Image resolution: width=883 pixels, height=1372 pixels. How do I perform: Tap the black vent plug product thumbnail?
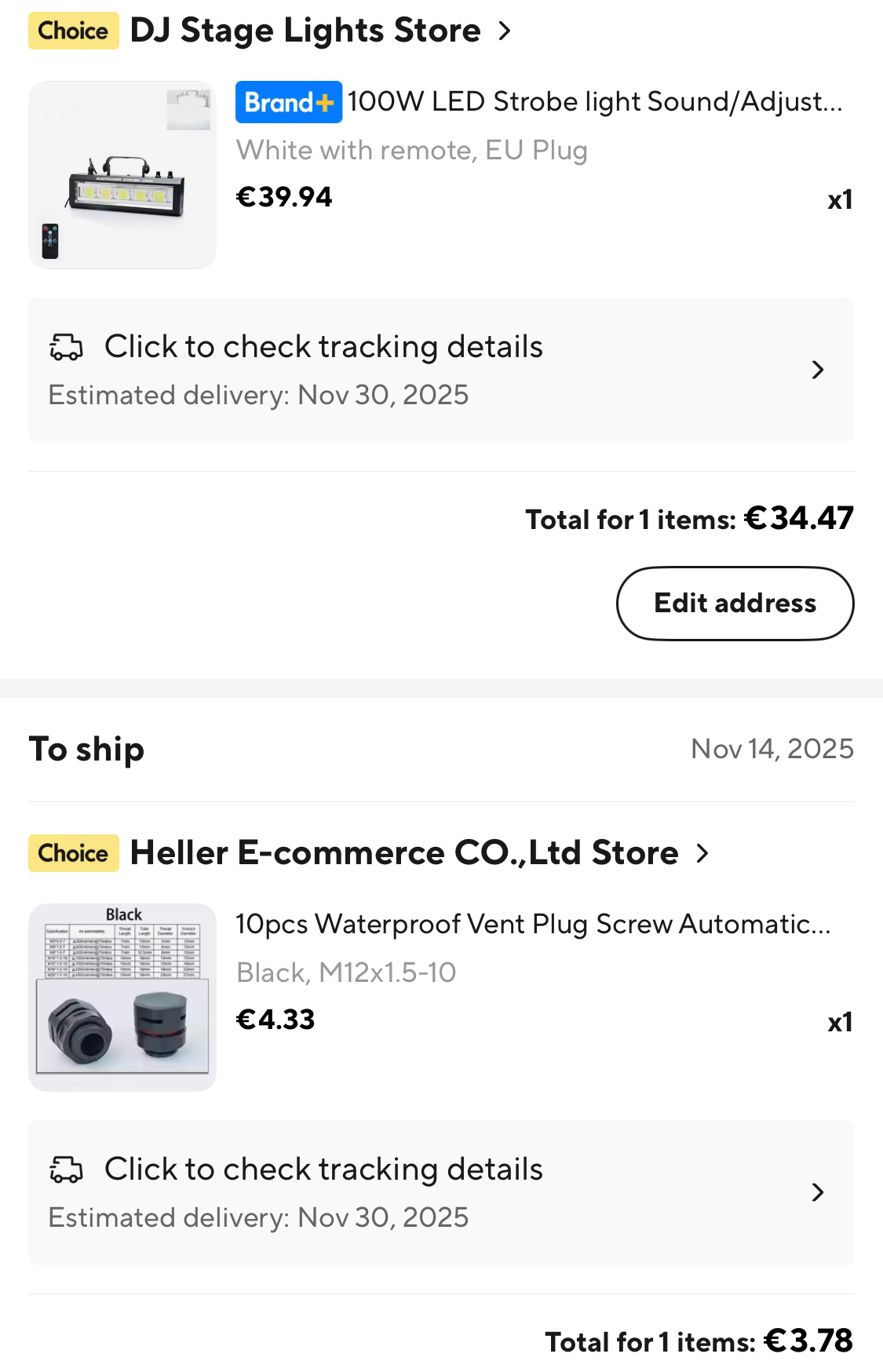coord(122,997)
